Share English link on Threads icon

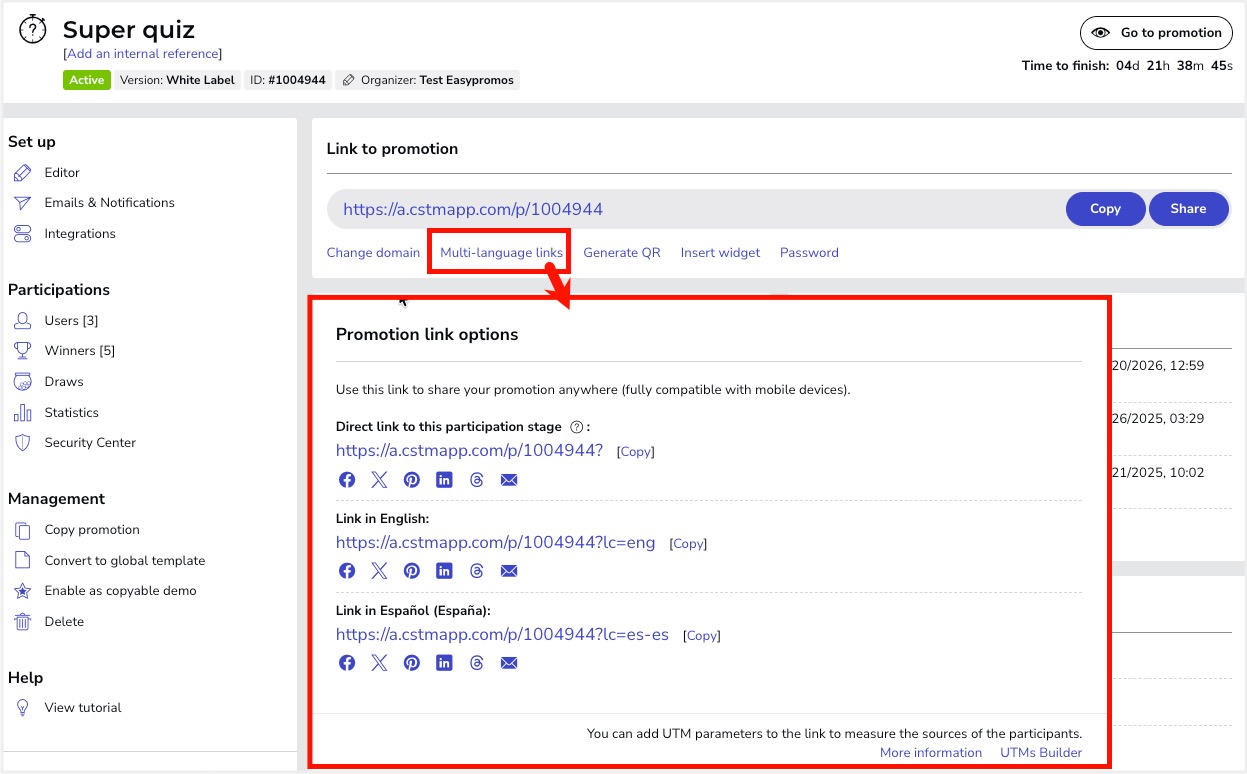tap(476, 571)
